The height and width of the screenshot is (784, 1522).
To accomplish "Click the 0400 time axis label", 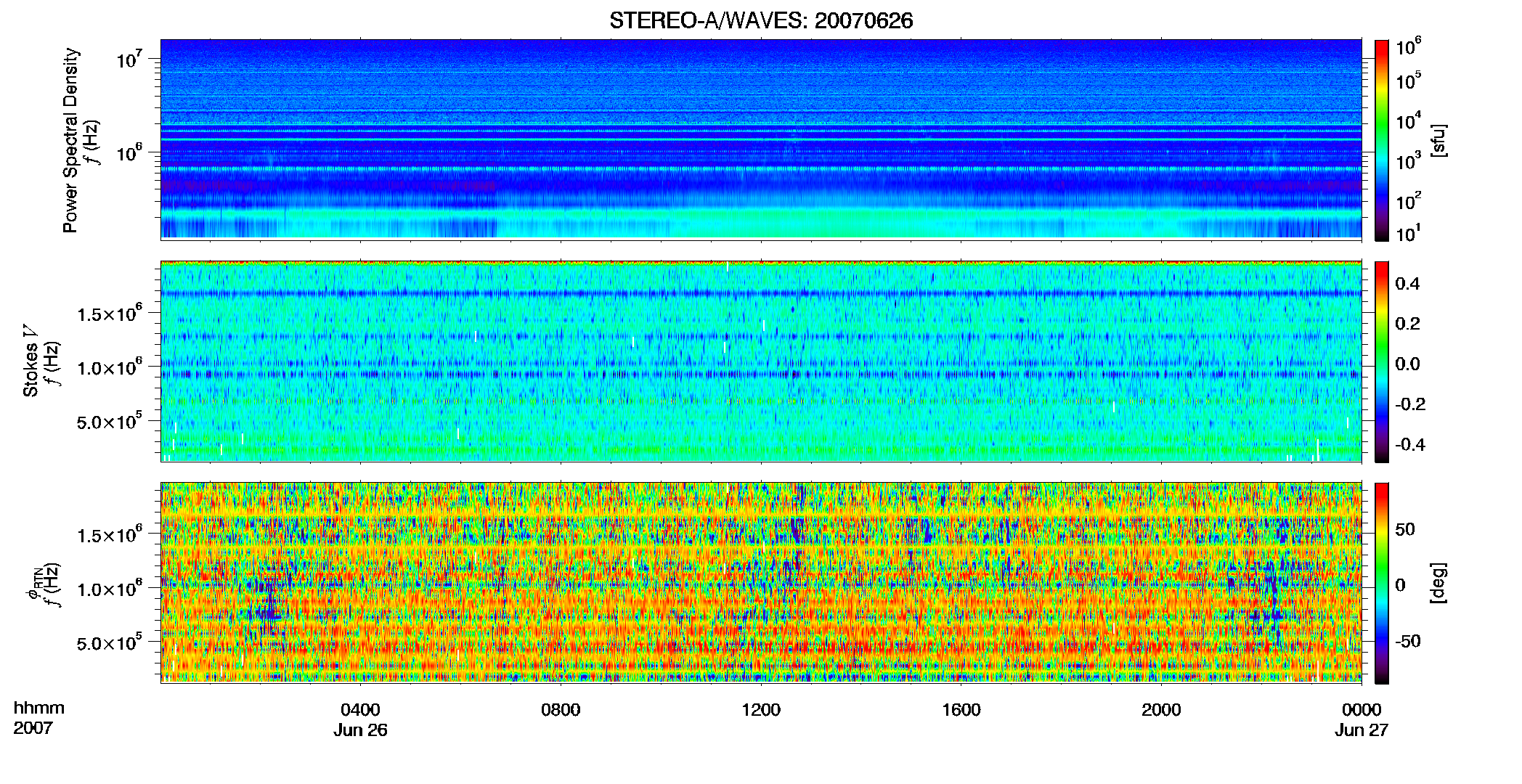I will coord(360,709).
